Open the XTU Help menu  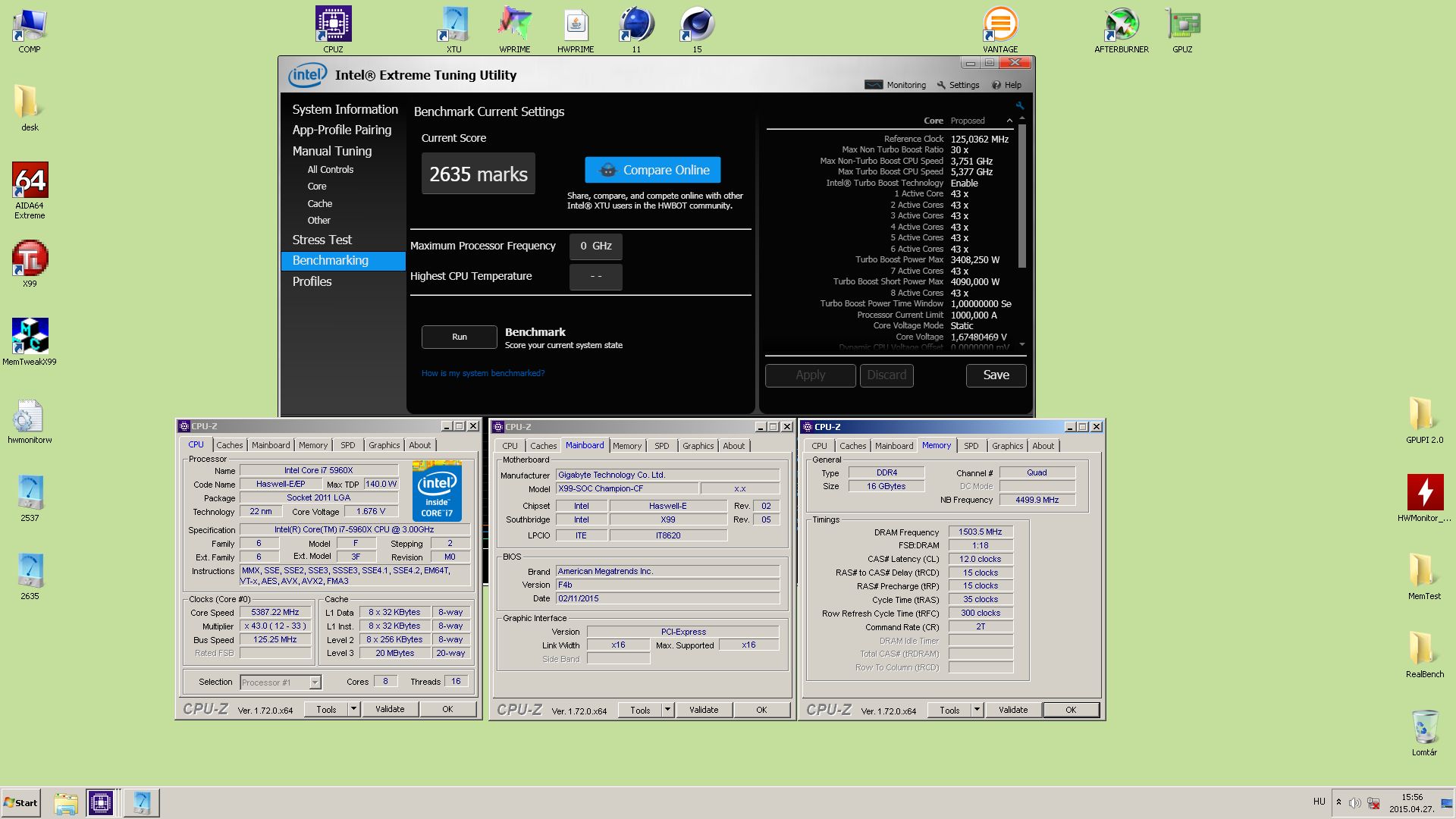coord(1006,85)
